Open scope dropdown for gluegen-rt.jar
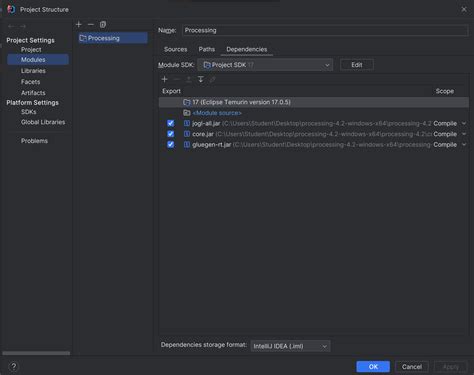This screenshot has height=375, width=474. pos(464,145)
